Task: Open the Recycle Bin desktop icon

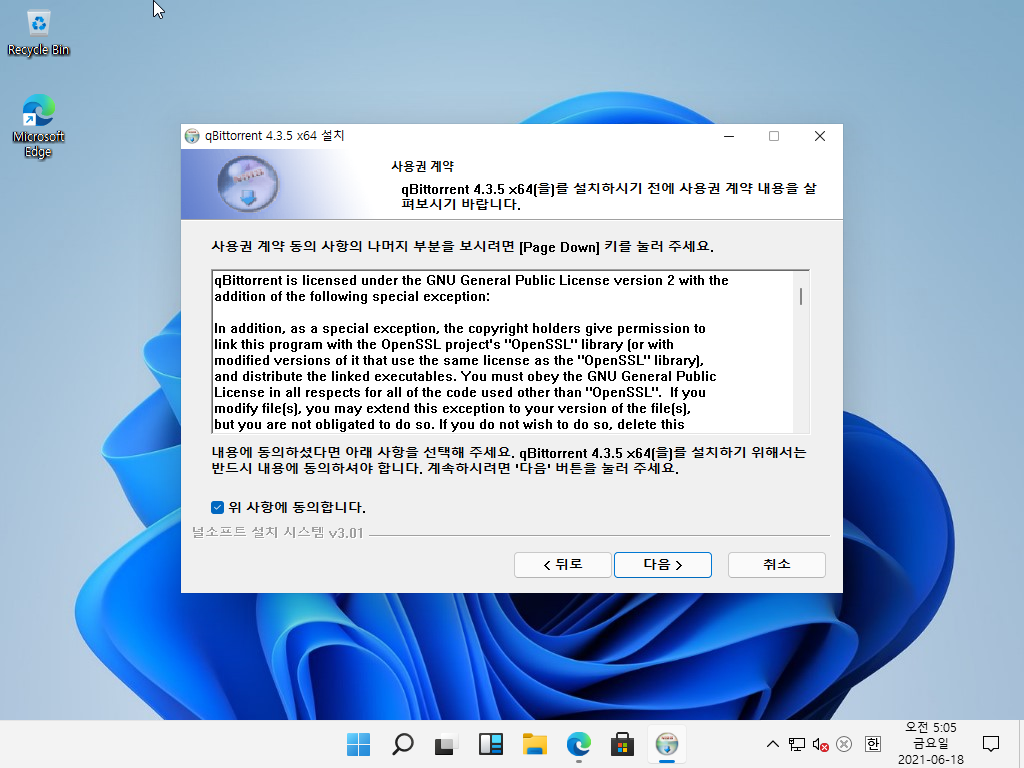Action: tap(39, 33)
